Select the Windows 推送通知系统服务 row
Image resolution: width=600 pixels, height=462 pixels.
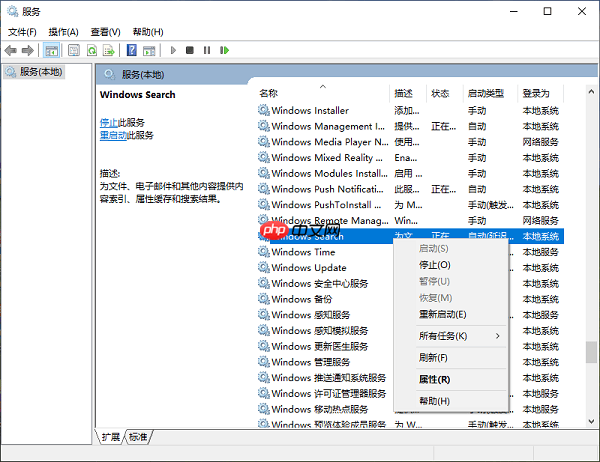(x=410, y=377)
